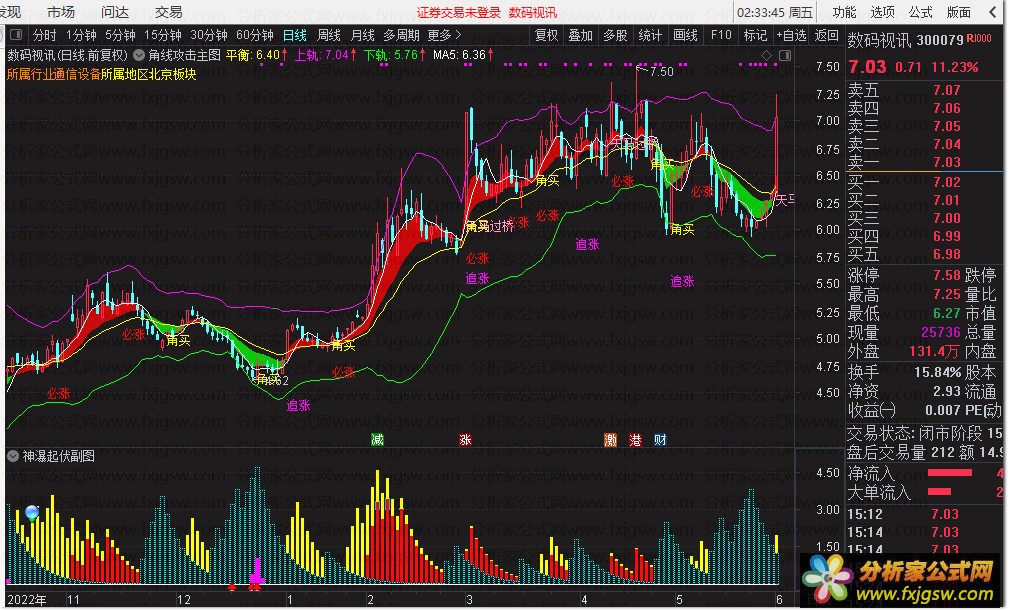Screen dimensions: 1010x611
Task: Switch to 5分钟 period
Action: click(x=120, y=35)
